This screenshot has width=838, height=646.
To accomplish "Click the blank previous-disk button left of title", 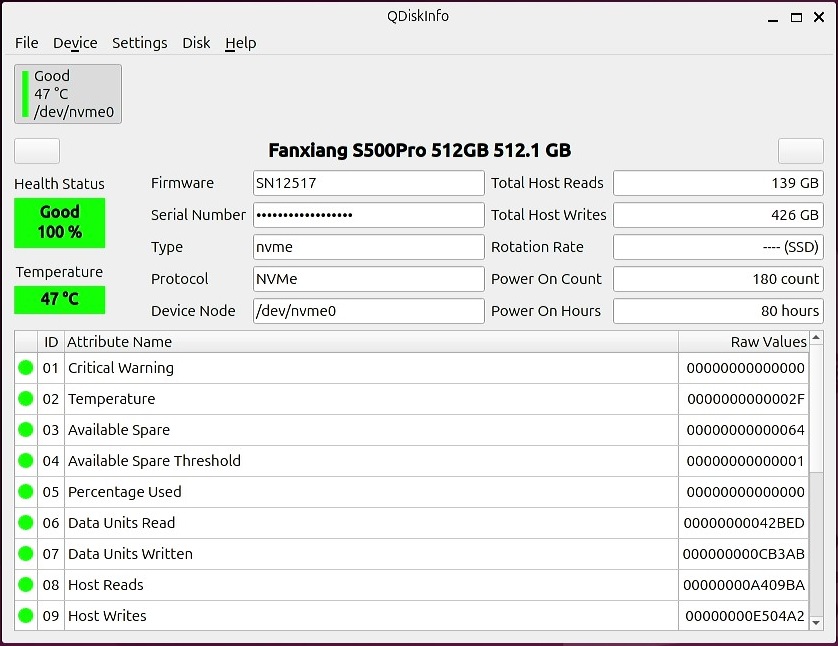I will pos(37,151).
